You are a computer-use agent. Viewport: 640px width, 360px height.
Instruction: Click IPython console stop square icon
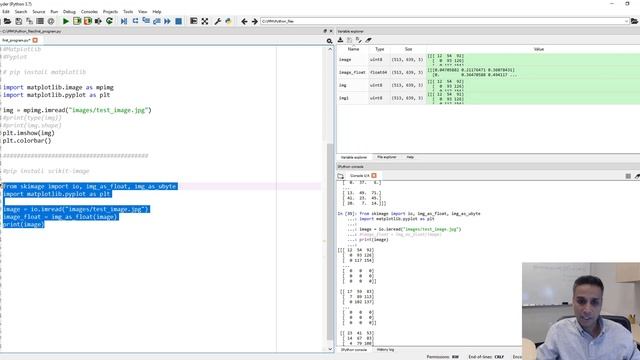coord(628,176)
